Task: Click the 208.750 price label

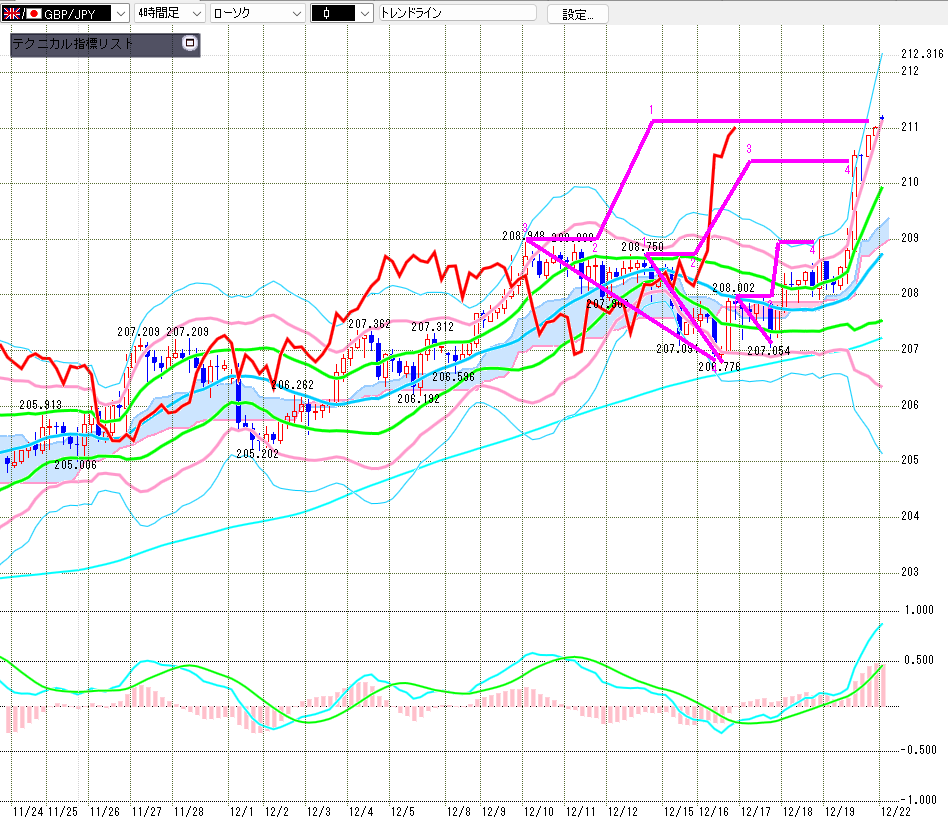Action: [641, 246]
